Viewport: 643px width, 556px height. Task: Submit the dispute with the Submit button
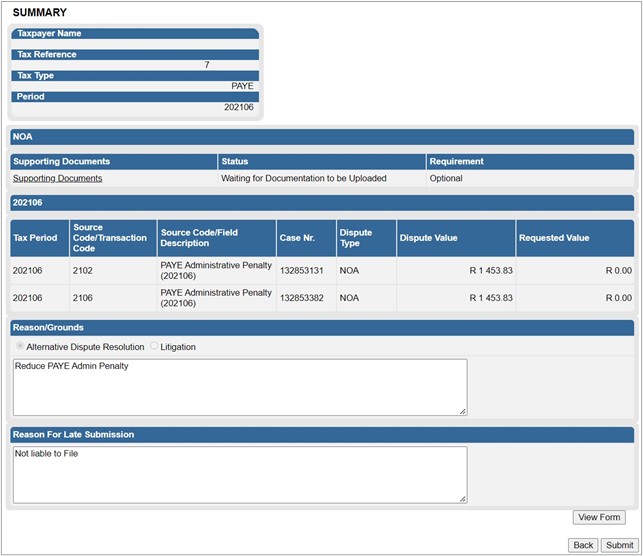(x=617, y=545)
